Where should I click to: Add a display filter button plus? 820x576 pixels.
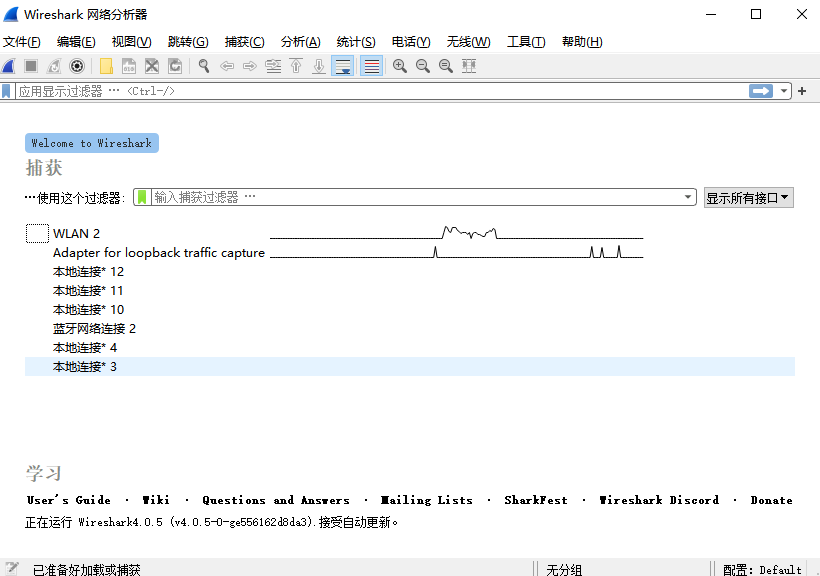pyautogui.click(x=802, y=91)
